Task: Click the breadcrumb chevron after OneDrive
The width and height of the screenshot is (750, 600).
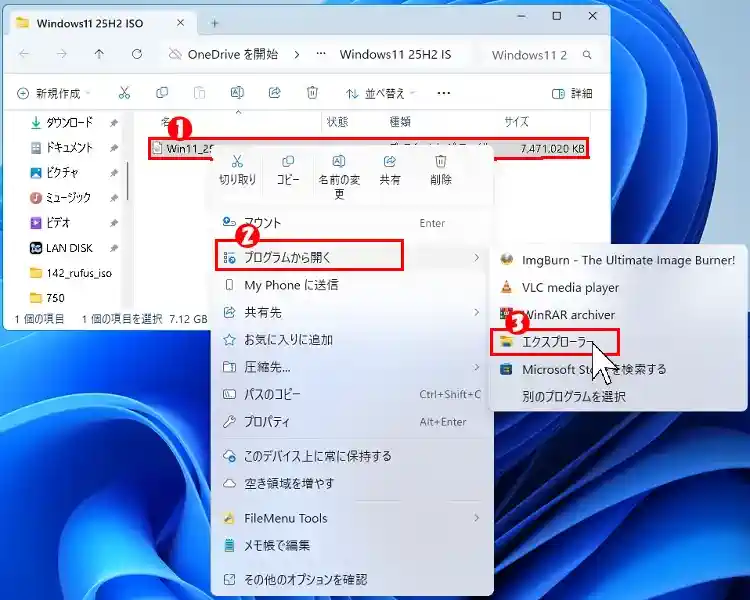Action: pyautogui.click(x=297, y=55)
